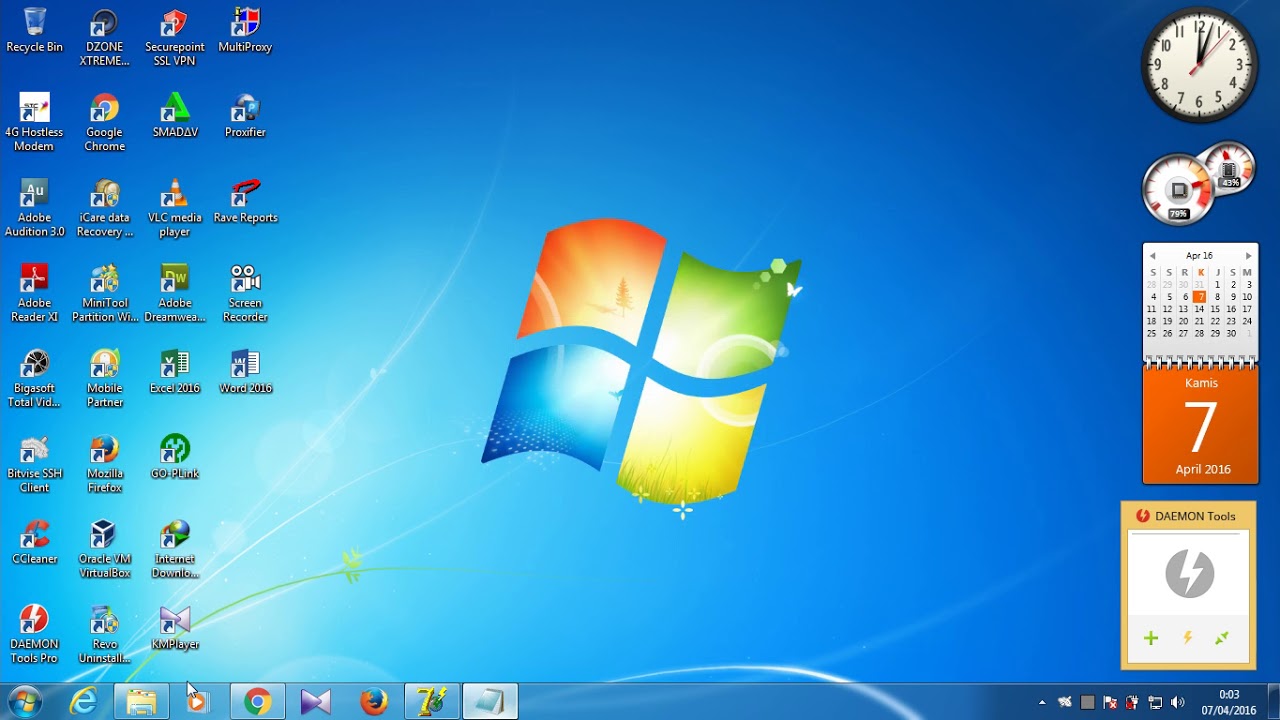Open KMPlayer taskbar icon
The width and height of the screenshot is (1280, 720).
pyautogui.click(x=315, y=702)
